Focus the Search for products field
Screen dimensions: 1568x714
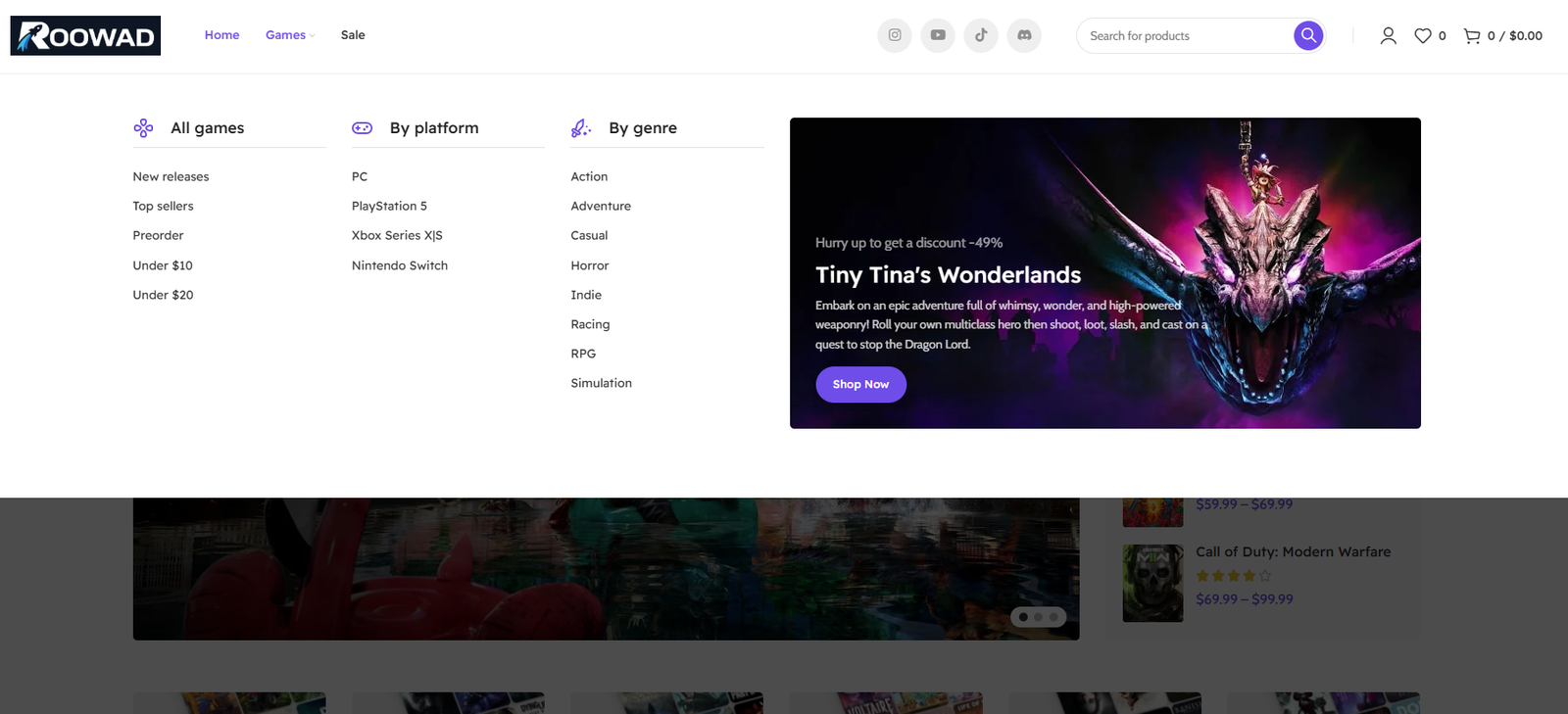(1186, 36)
